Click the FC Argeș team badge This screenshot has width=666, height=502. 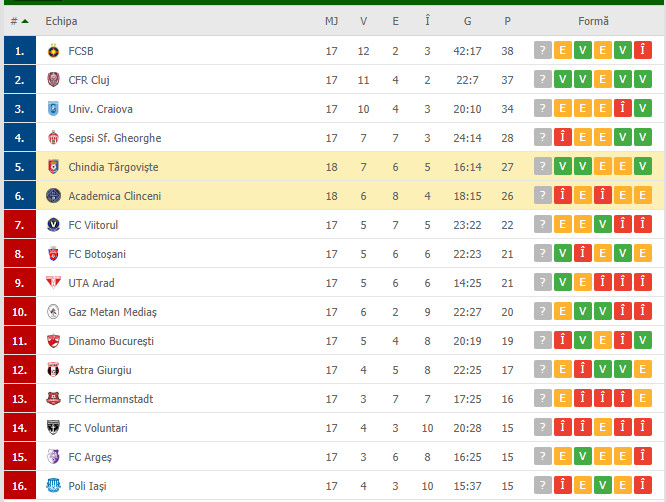(53, 457)
